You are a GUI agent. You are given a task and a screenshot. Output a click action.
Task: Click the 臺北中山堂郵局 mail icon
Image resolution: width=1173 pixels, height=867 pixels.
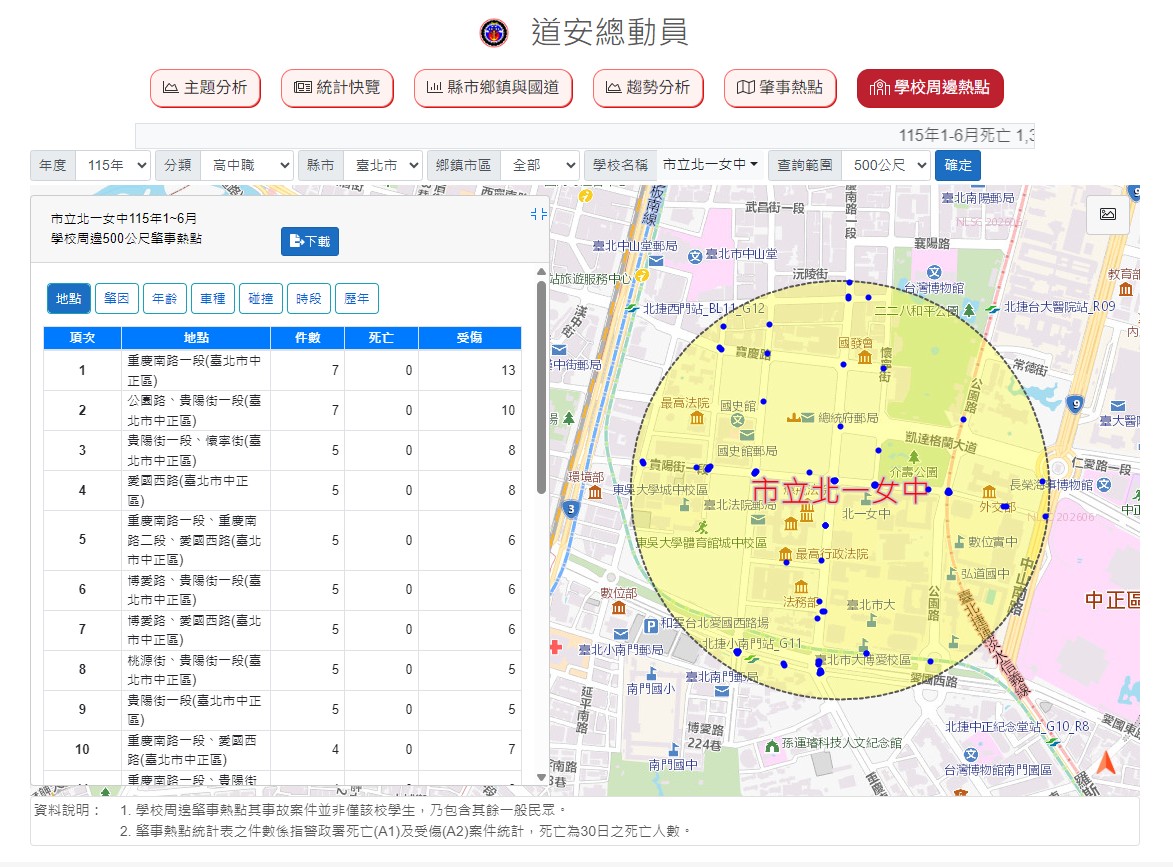pyautogui.click(x=656, y=260)
